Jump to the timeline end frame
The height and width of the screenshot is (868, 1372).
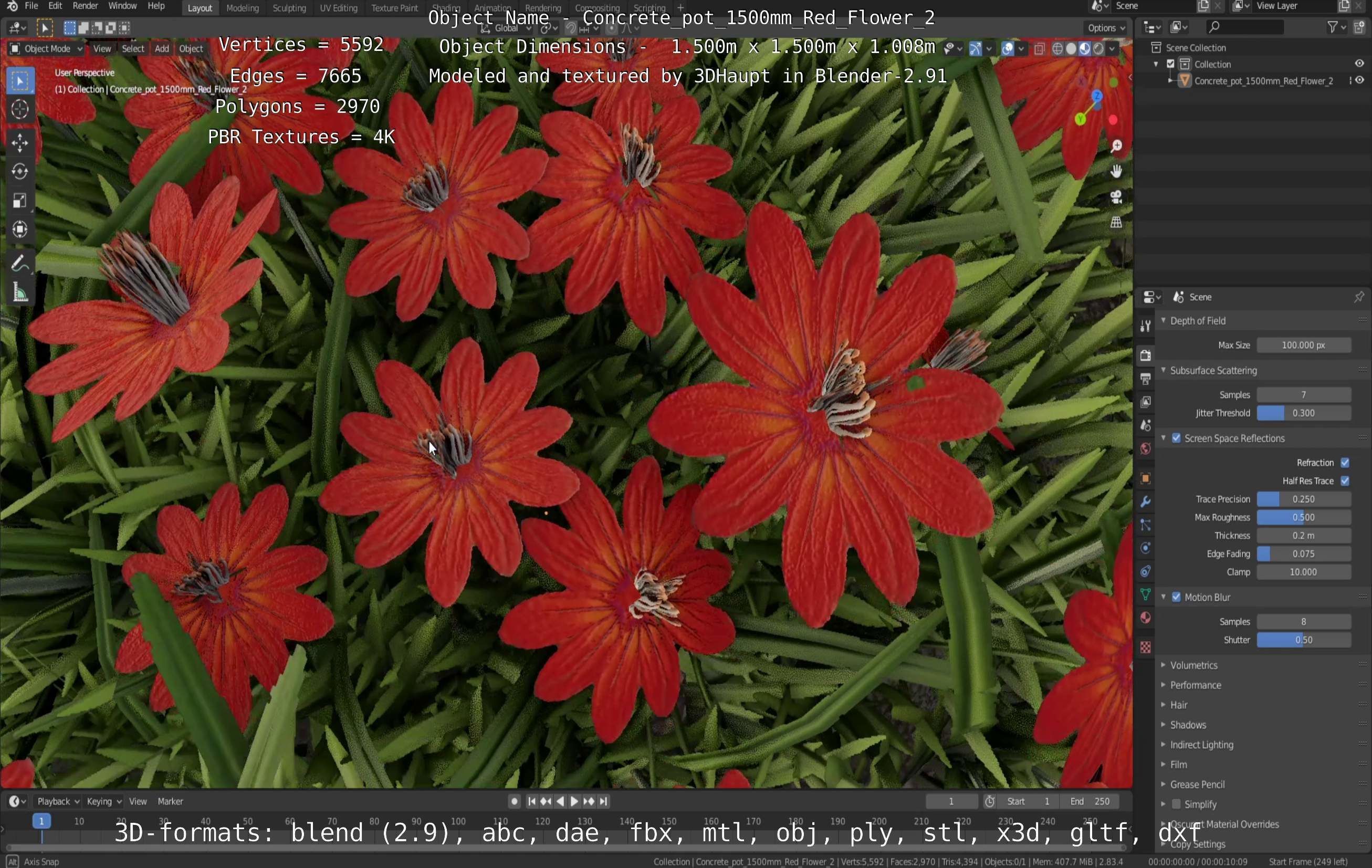[x=603, y=802]
